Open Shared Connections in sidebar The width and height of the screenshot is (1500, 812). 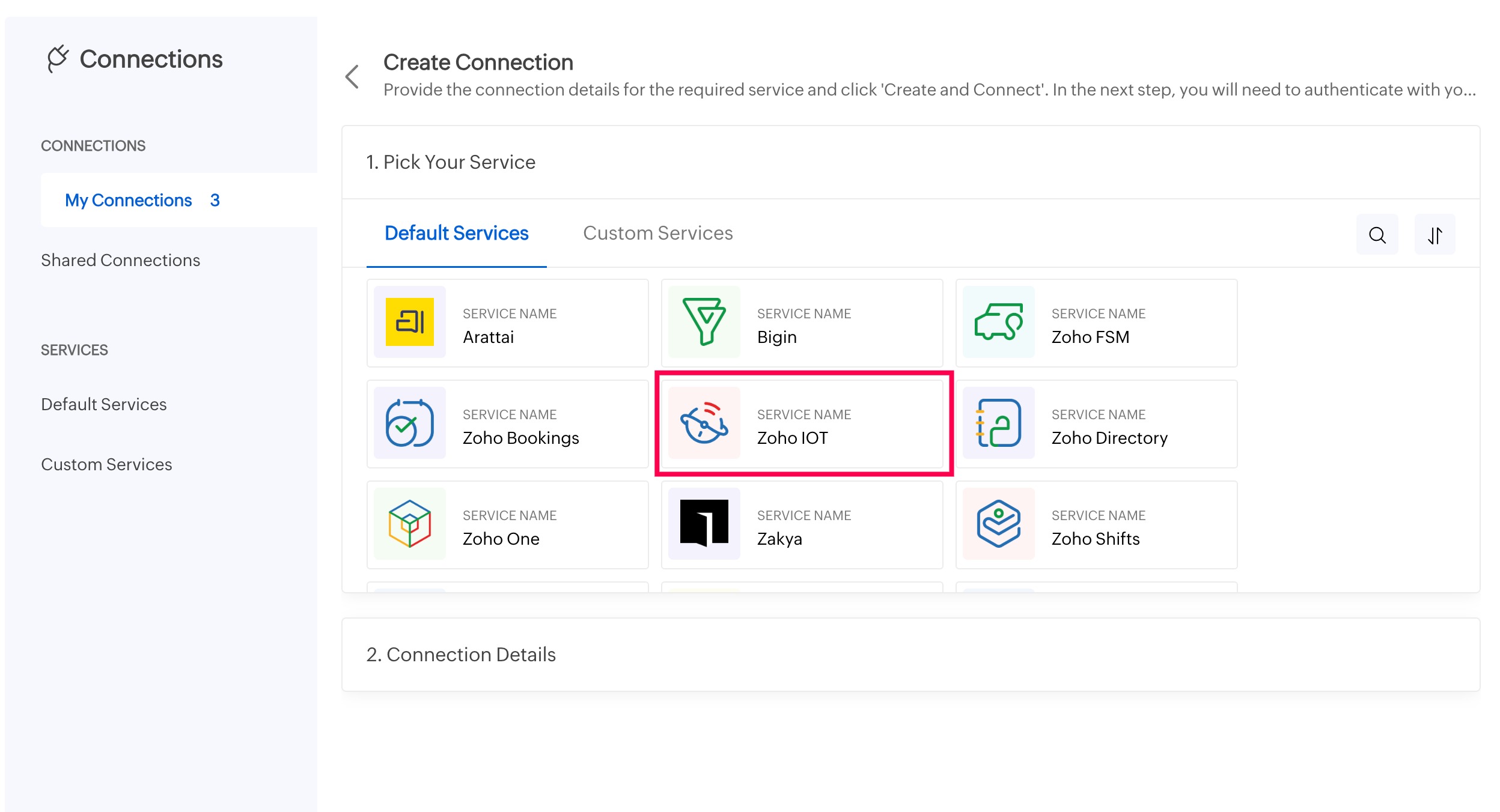tap(120, 260)
